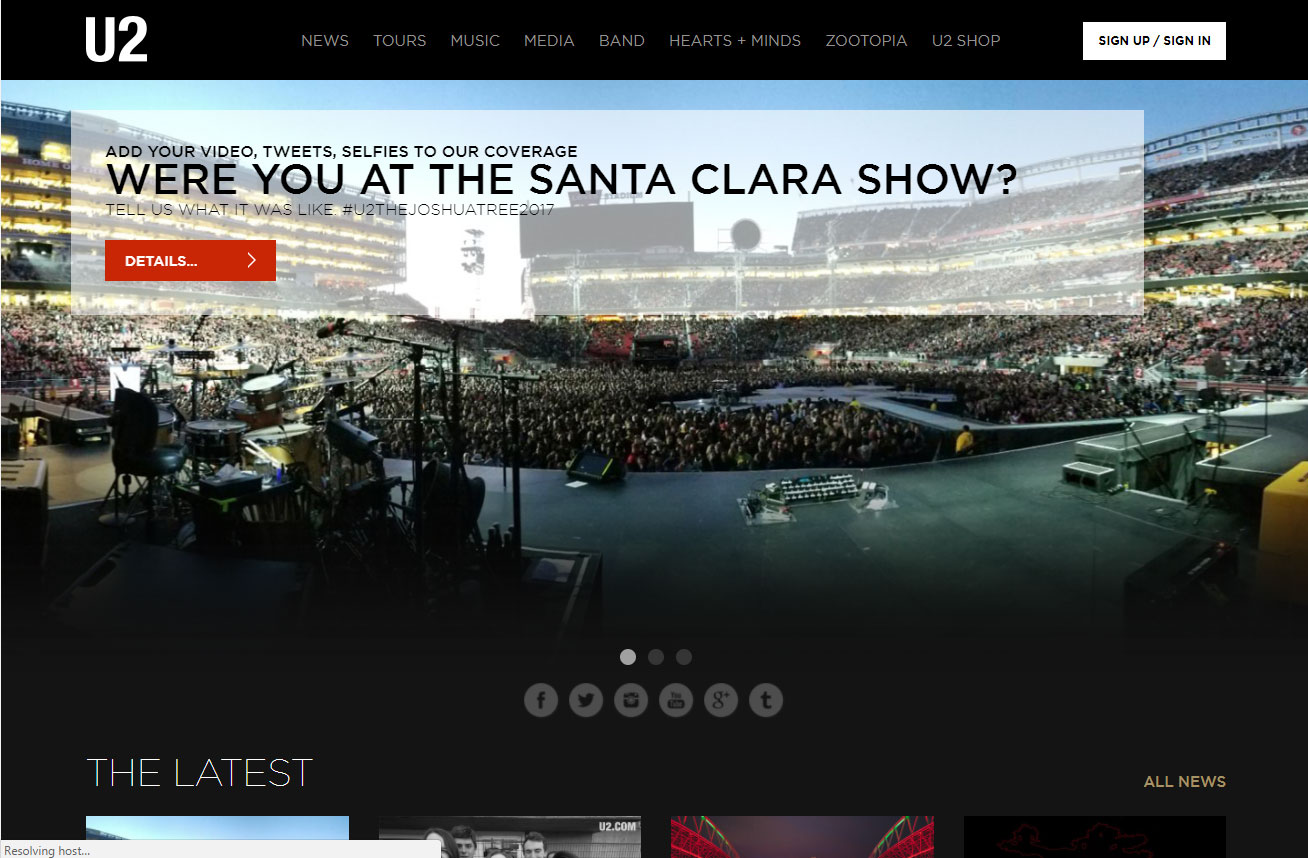Click the U2 logo in header
The width and height of the screenshot is (1308, 858).
pyautogui.click(x=116, y=40)
